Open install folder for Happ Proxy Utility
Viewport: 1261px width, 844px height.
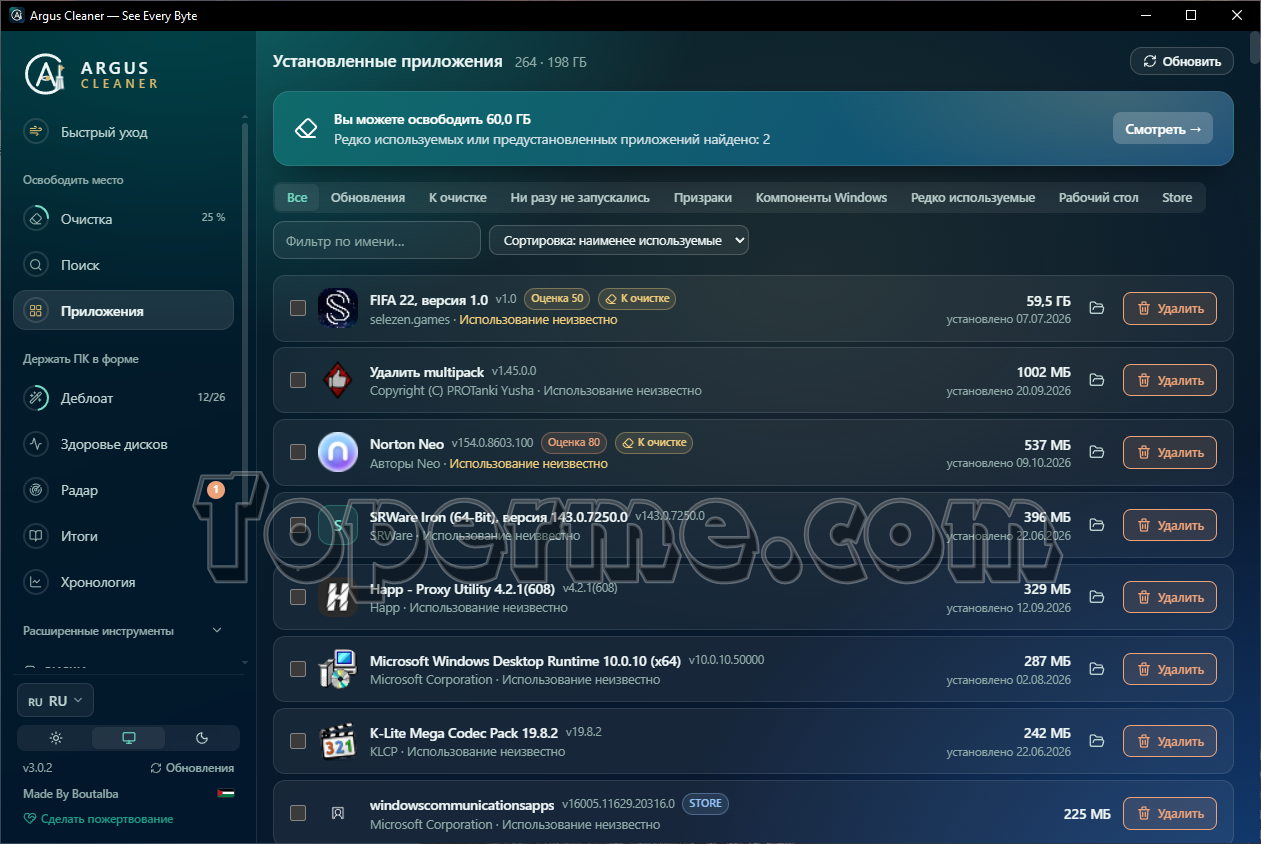[x=1097, y=597]
